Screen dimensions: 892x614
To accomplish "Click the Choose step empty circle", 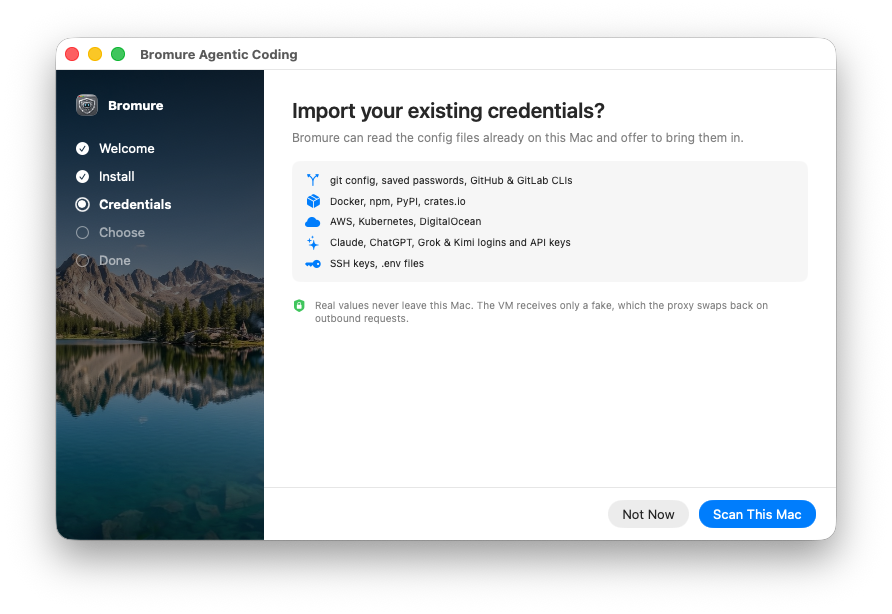I will point(82,232).
